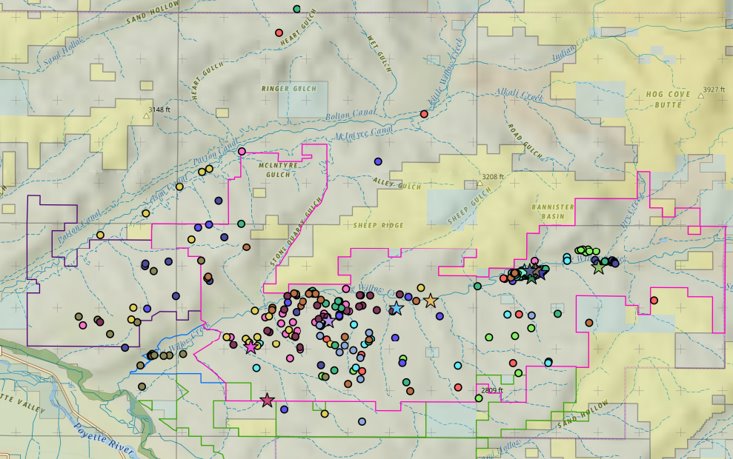Image resolution: width=733 pixels, height=459 pixels.
Task: Select the SHEEP RIDGE label
Action: [378, 225]
